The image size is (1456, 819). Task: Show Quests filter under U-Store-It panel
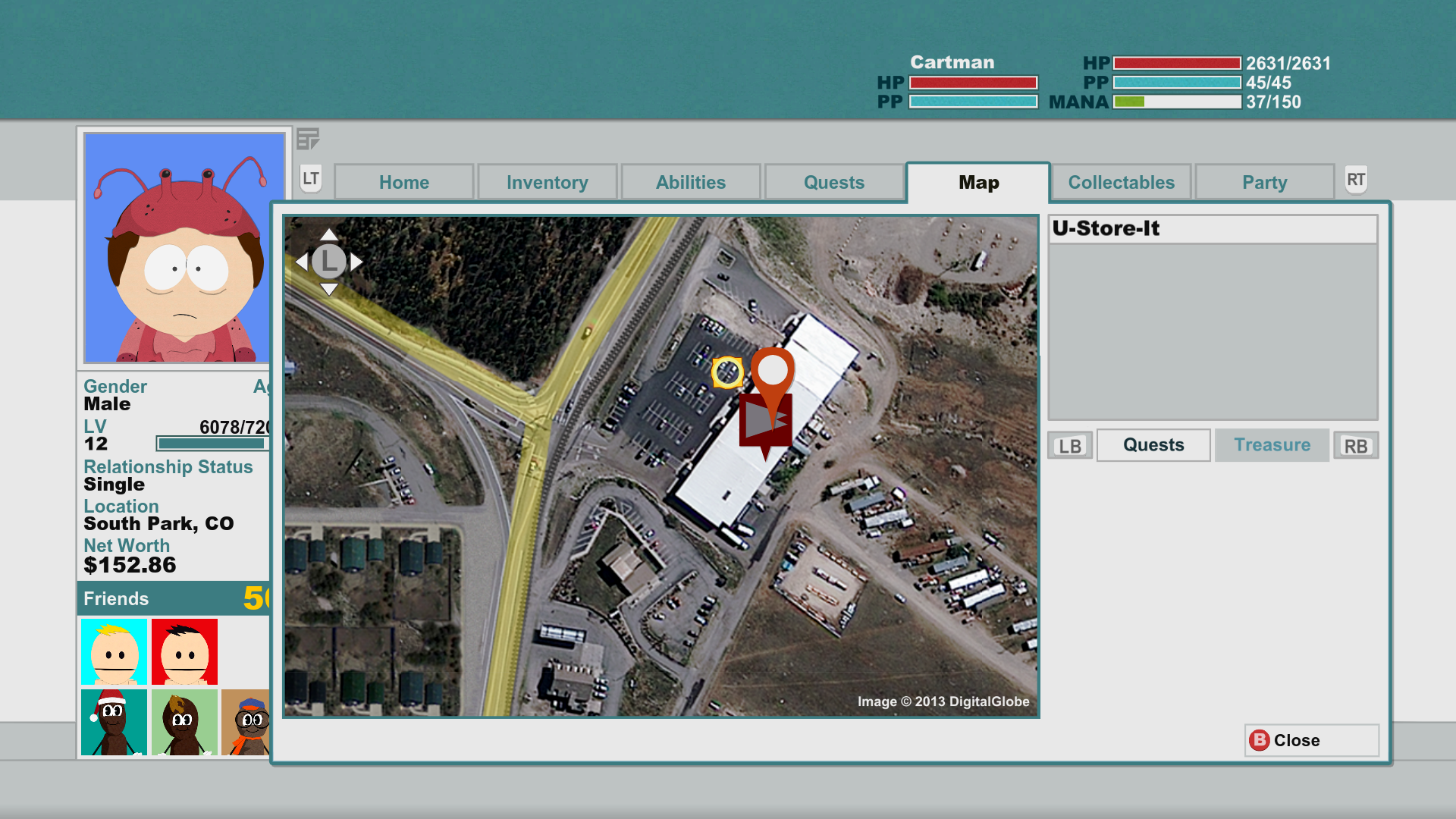tap(1153, 445)
